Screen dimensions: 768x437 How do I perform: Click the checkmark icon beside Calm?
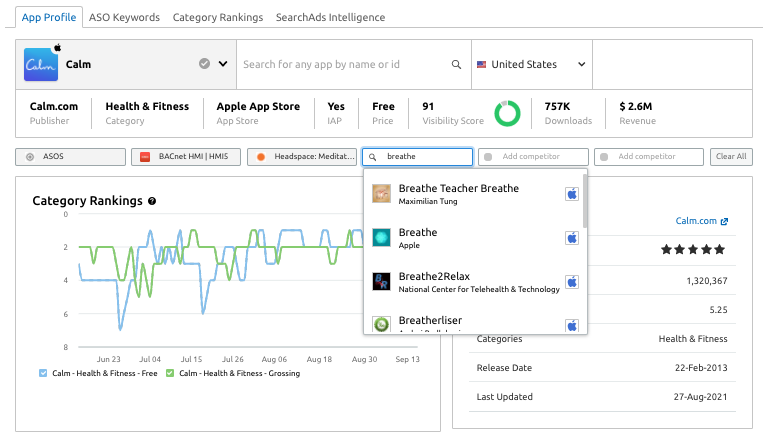(x=204, y=64)
